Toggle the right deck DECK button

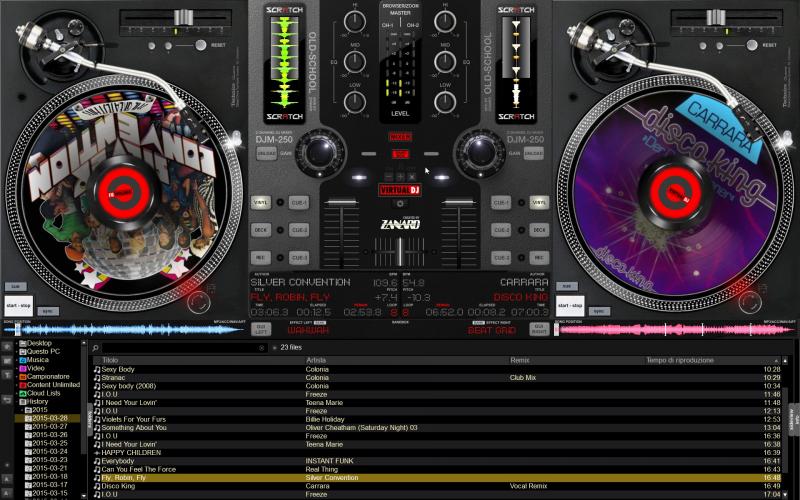click(x=539, y=230)
